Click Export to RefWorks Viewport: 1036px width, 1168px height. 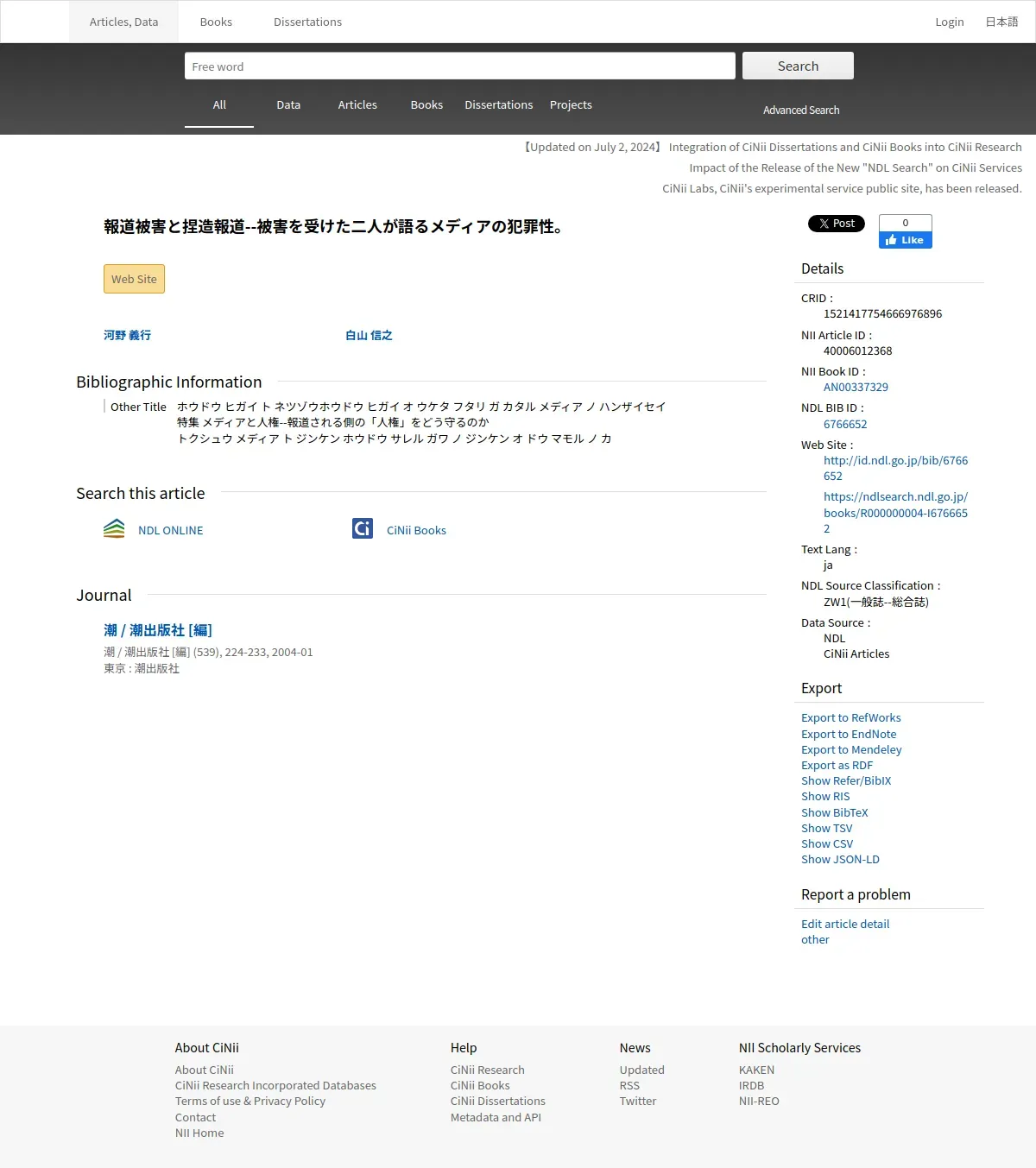(x=850, y=717)
